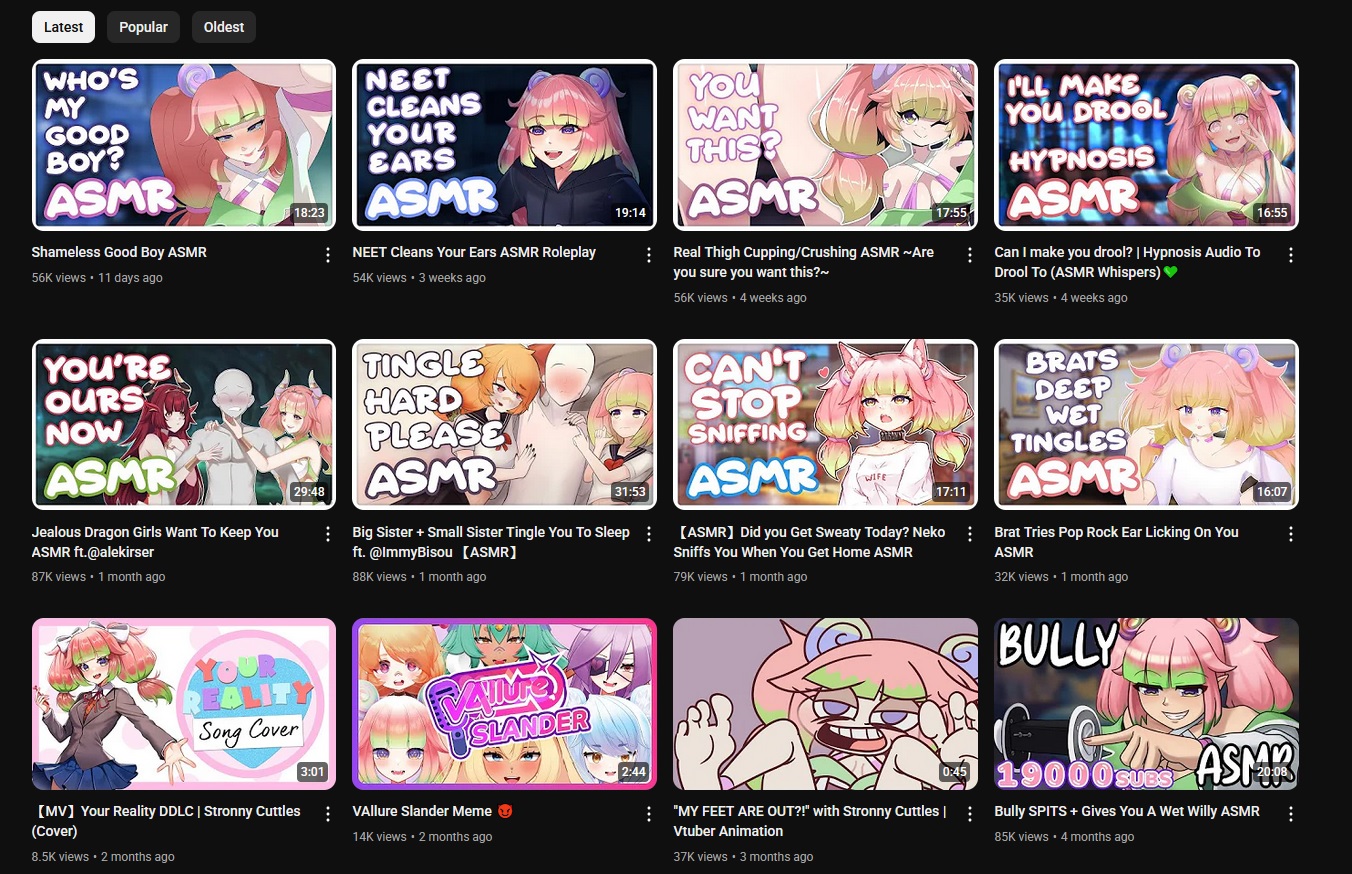
Task: Open the more options for Bully SPITS video
Action: (x=1291, y=814)
